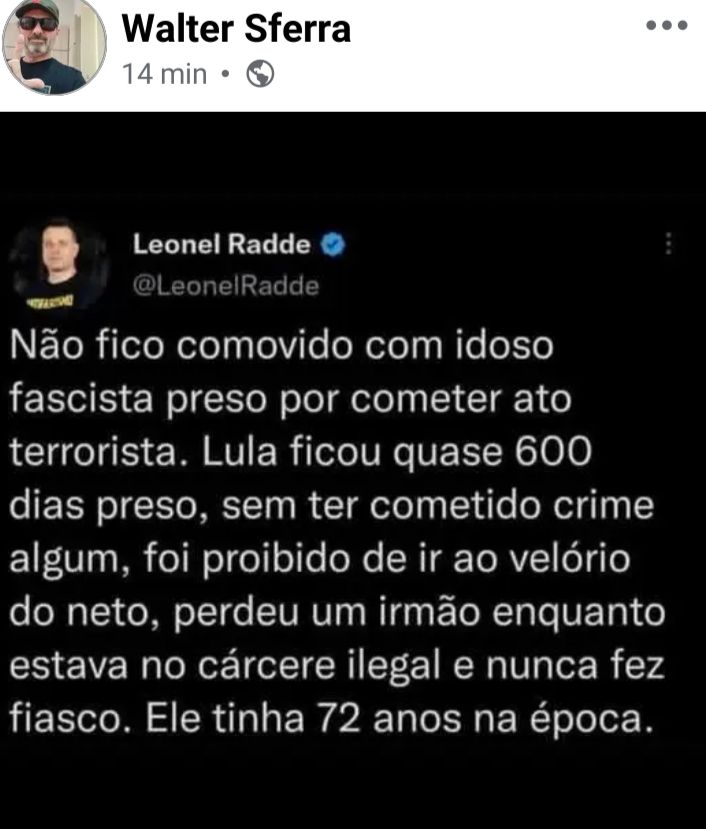The width and height of the screenshot is (706, 829).
Task: Click the globe public audience icon
Action: pyautogui.click(x=260, y=73)
